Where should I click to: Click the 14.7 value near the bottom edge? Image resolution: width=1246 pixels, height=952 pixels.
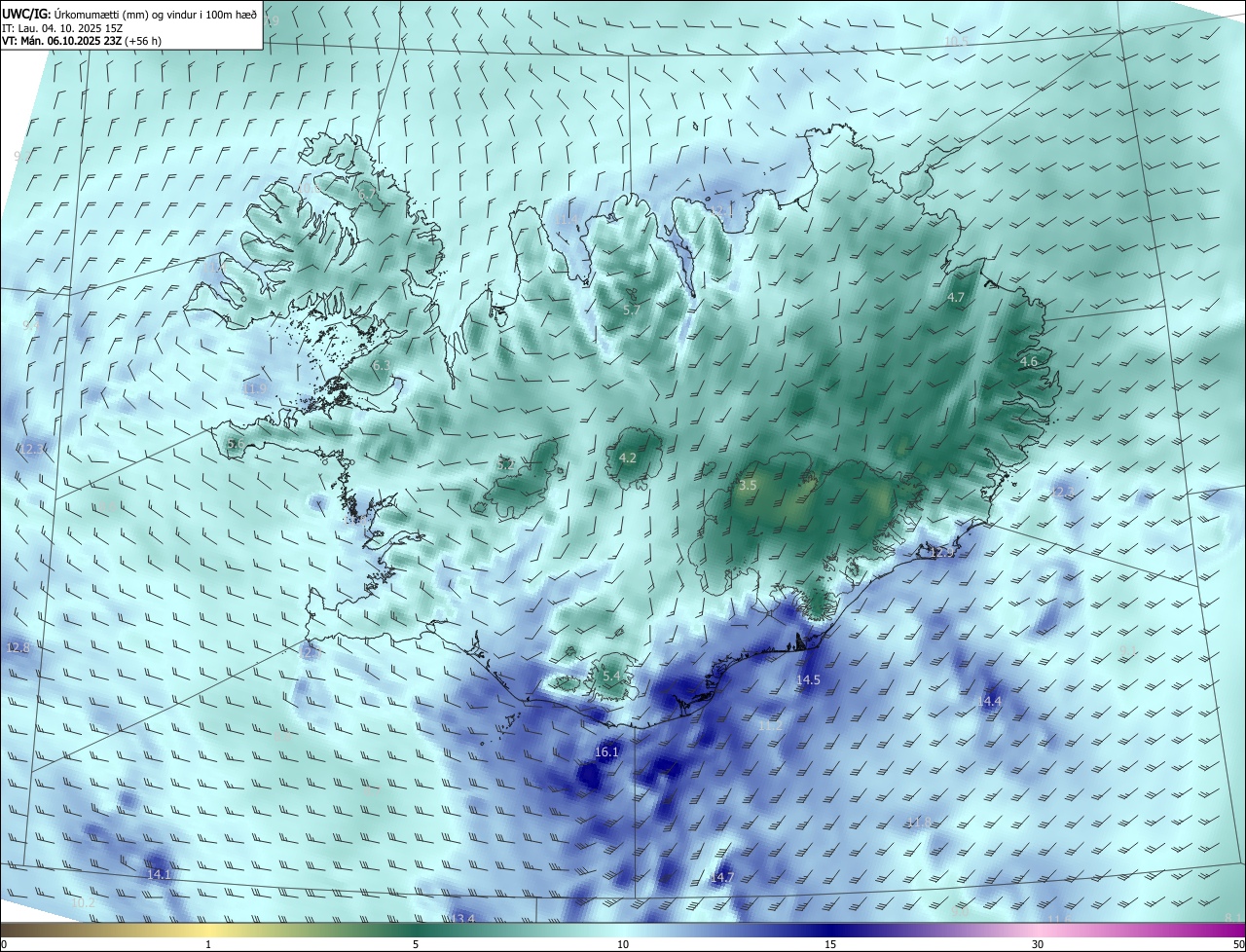tap(722, 878)
